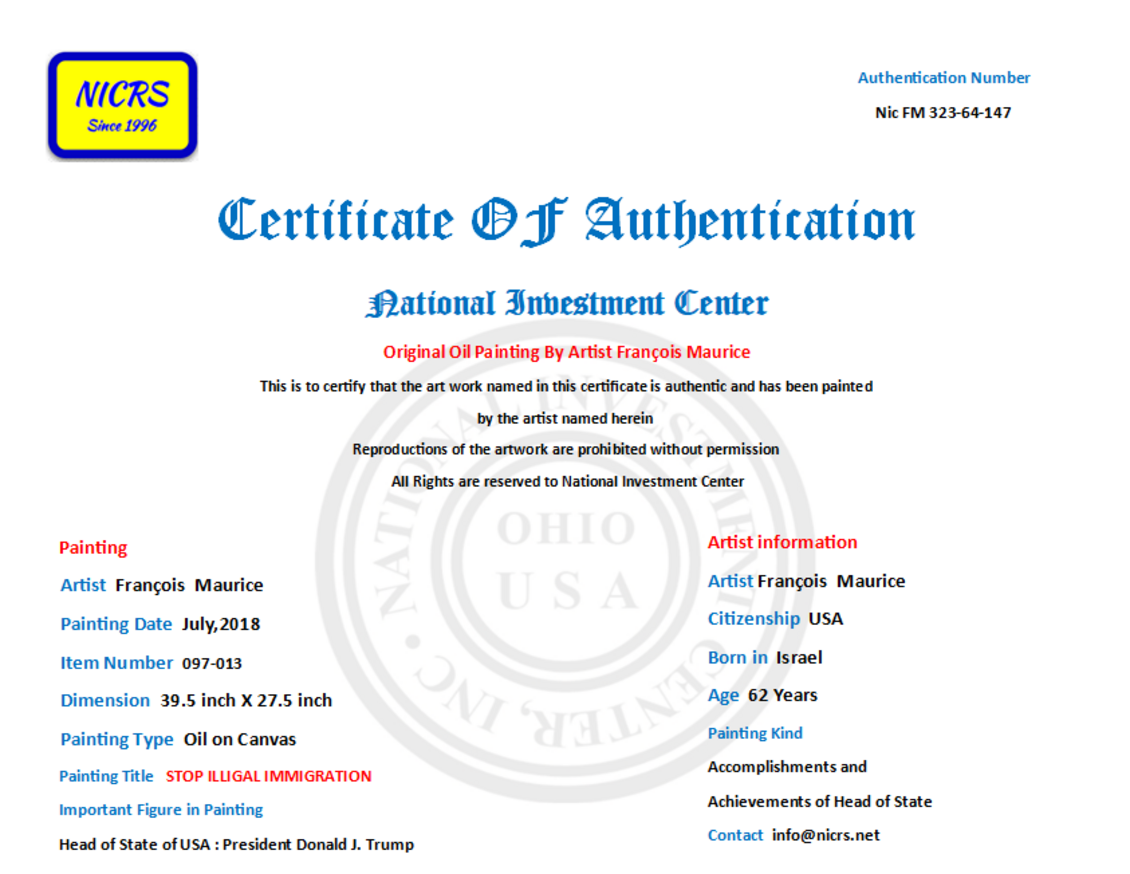The height and width of the screenshot is (874, 1130).
Task: Click the 'Painting Type' label
Action: (117, 739)
